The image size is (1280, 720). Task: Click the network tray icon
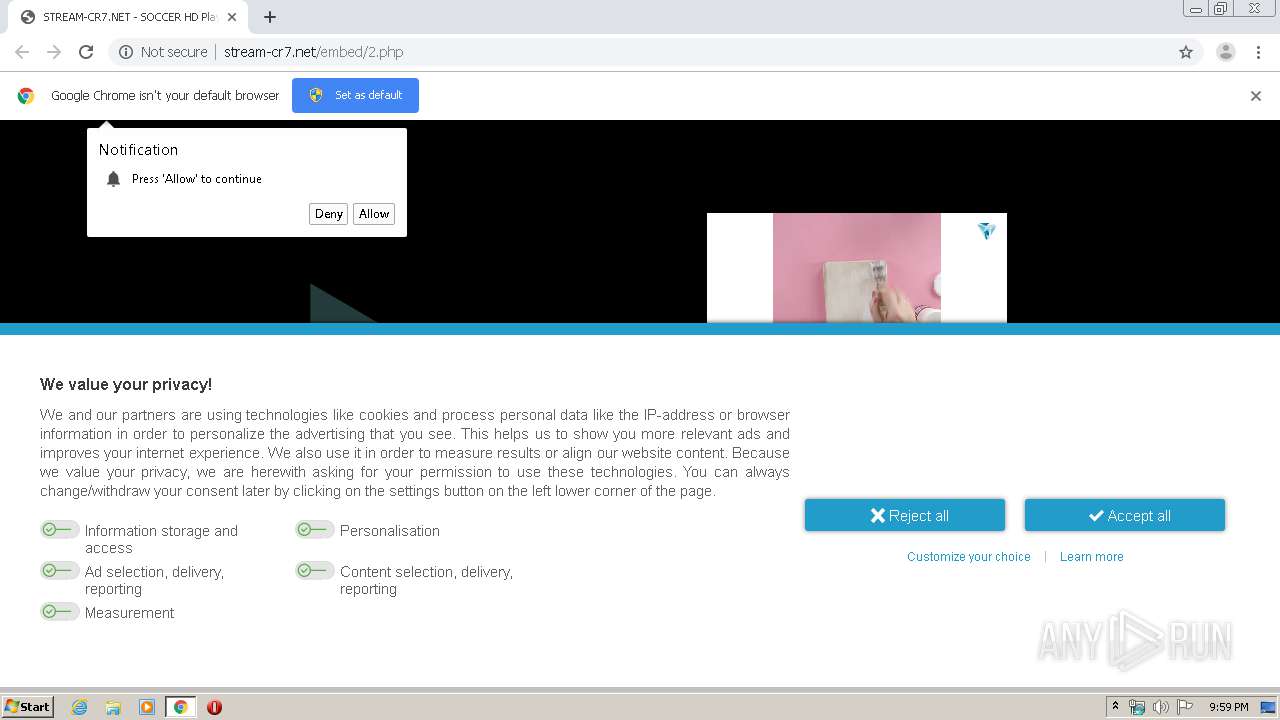pyautogui.click(x=1137, y=707)
